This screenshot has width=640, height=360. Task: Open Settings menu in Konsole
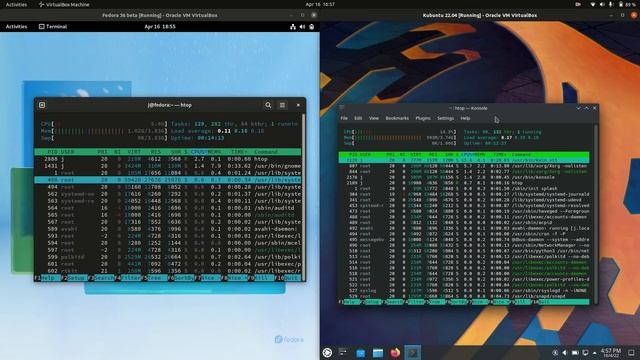coord(445,118)
